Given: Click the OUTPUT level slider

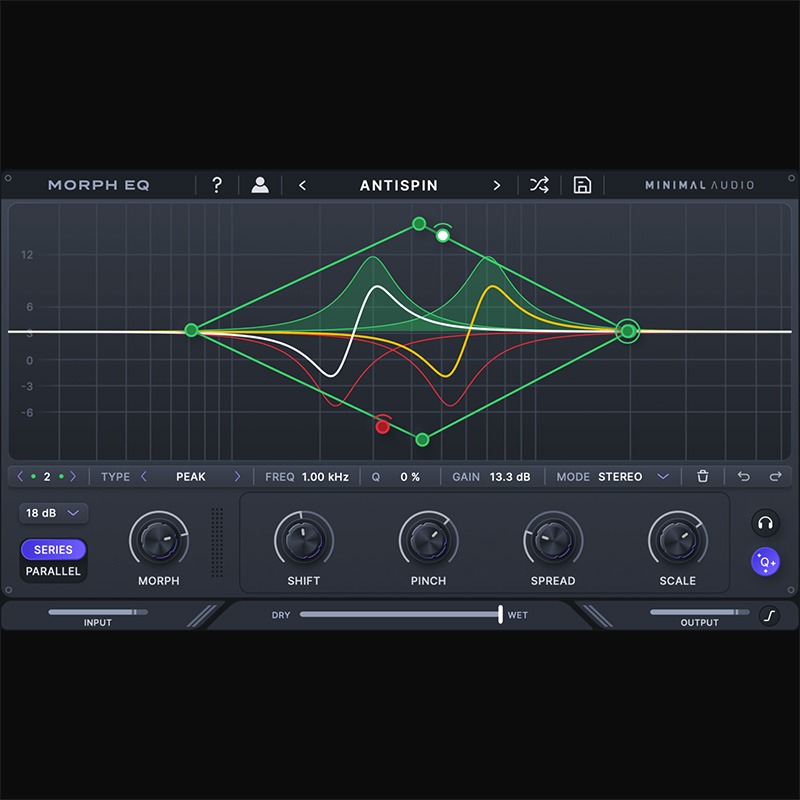Looking at the screenshot, I should coord(699,612).
